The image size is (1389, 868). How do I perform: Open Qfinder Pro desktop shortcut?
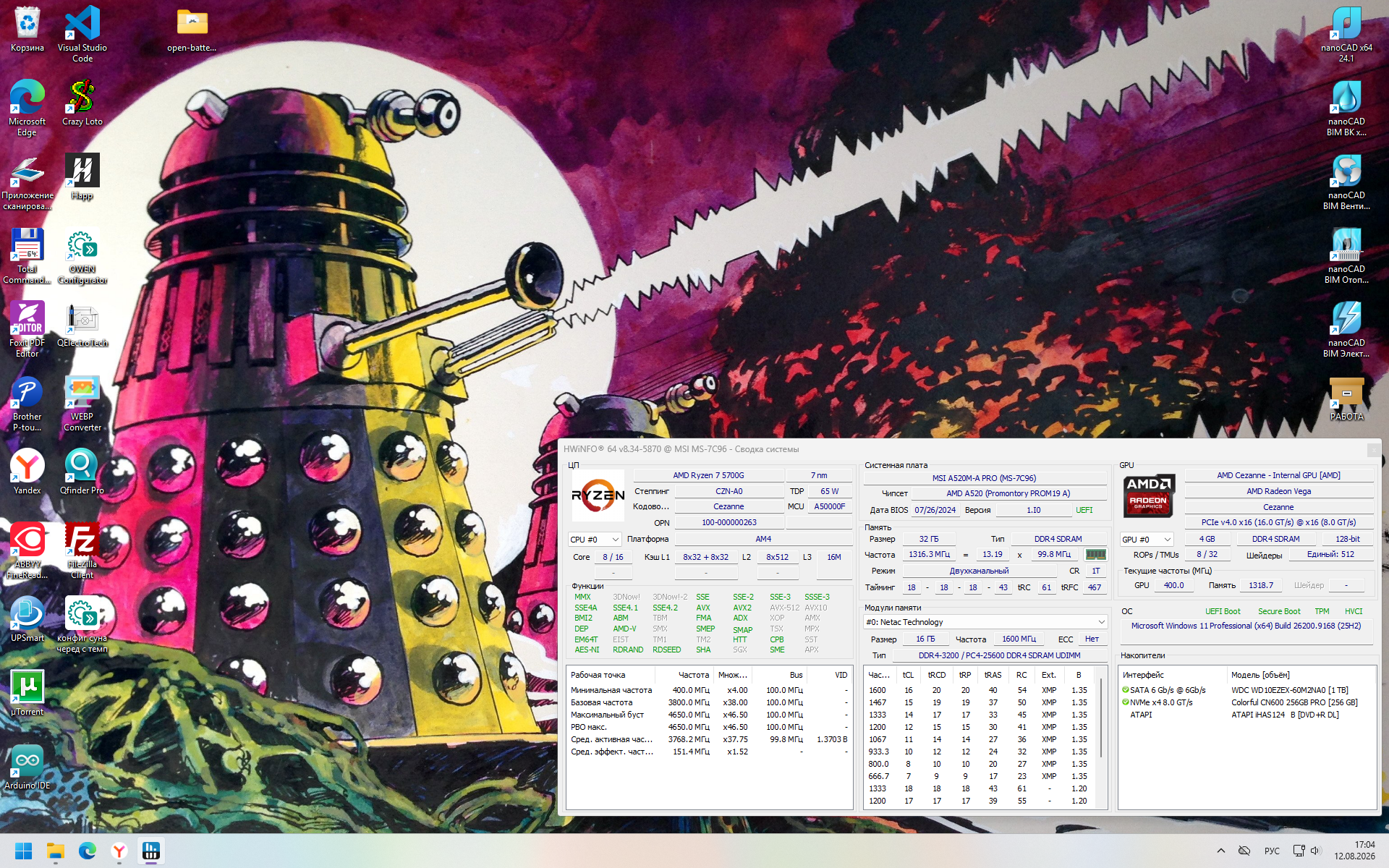82,471
